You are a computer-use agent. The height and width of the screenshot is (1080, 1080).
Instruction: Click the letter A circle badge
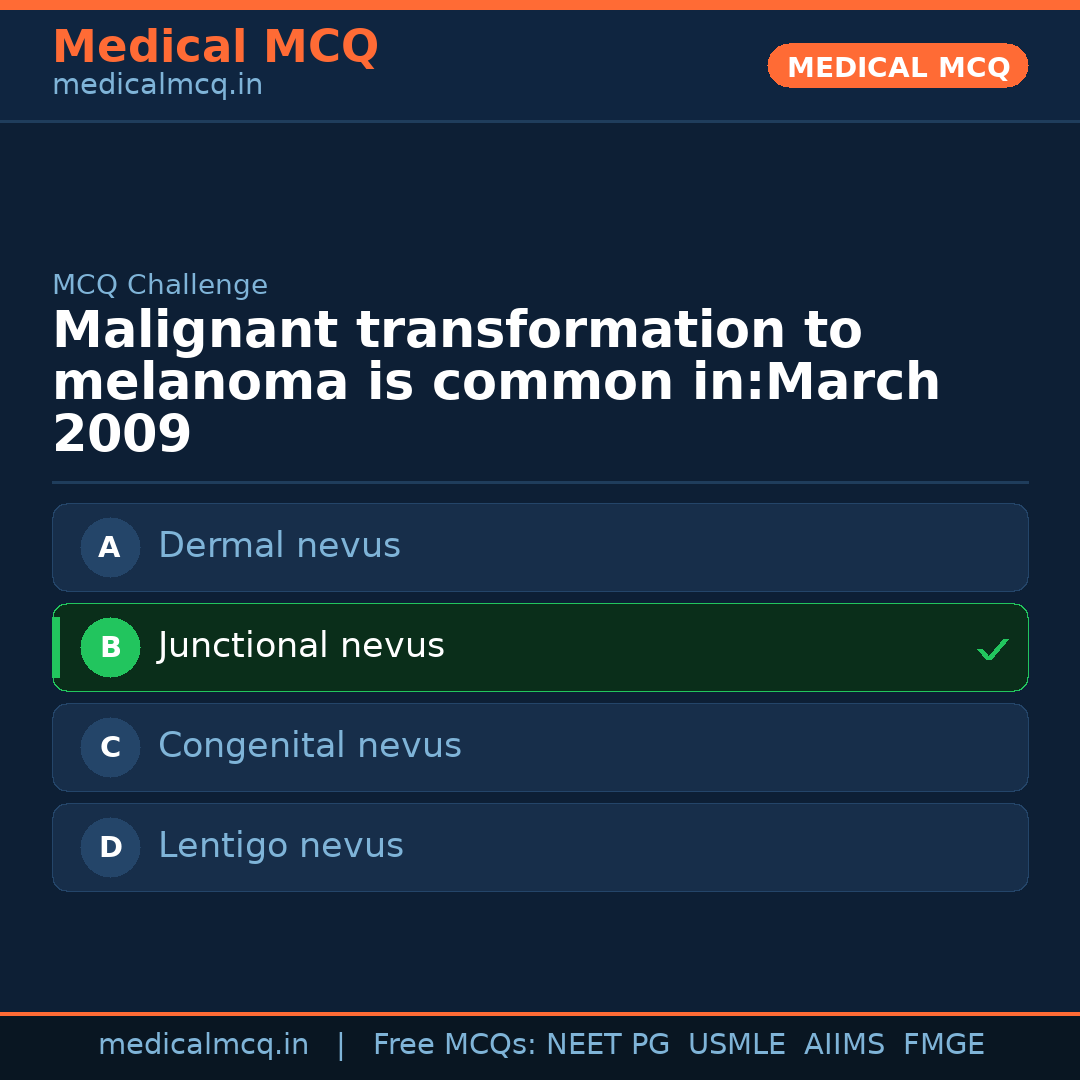click(110, 547)
